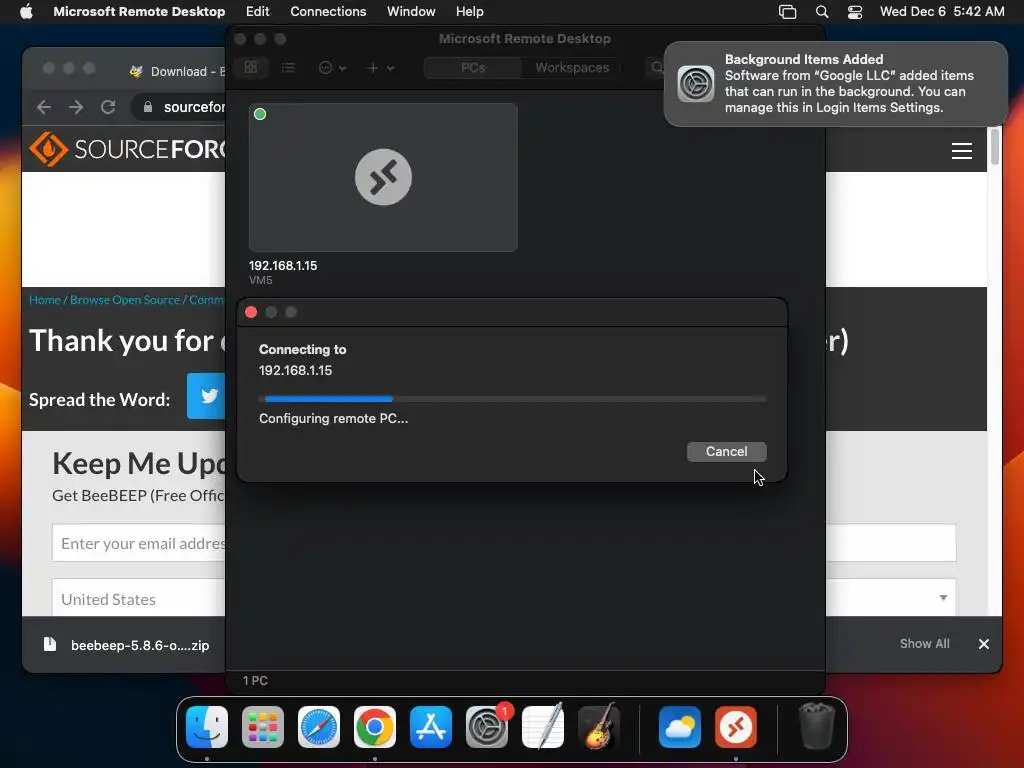Open the Apple menu
This screenshot has width=1024, height=768.
click(x=26, y=11)
